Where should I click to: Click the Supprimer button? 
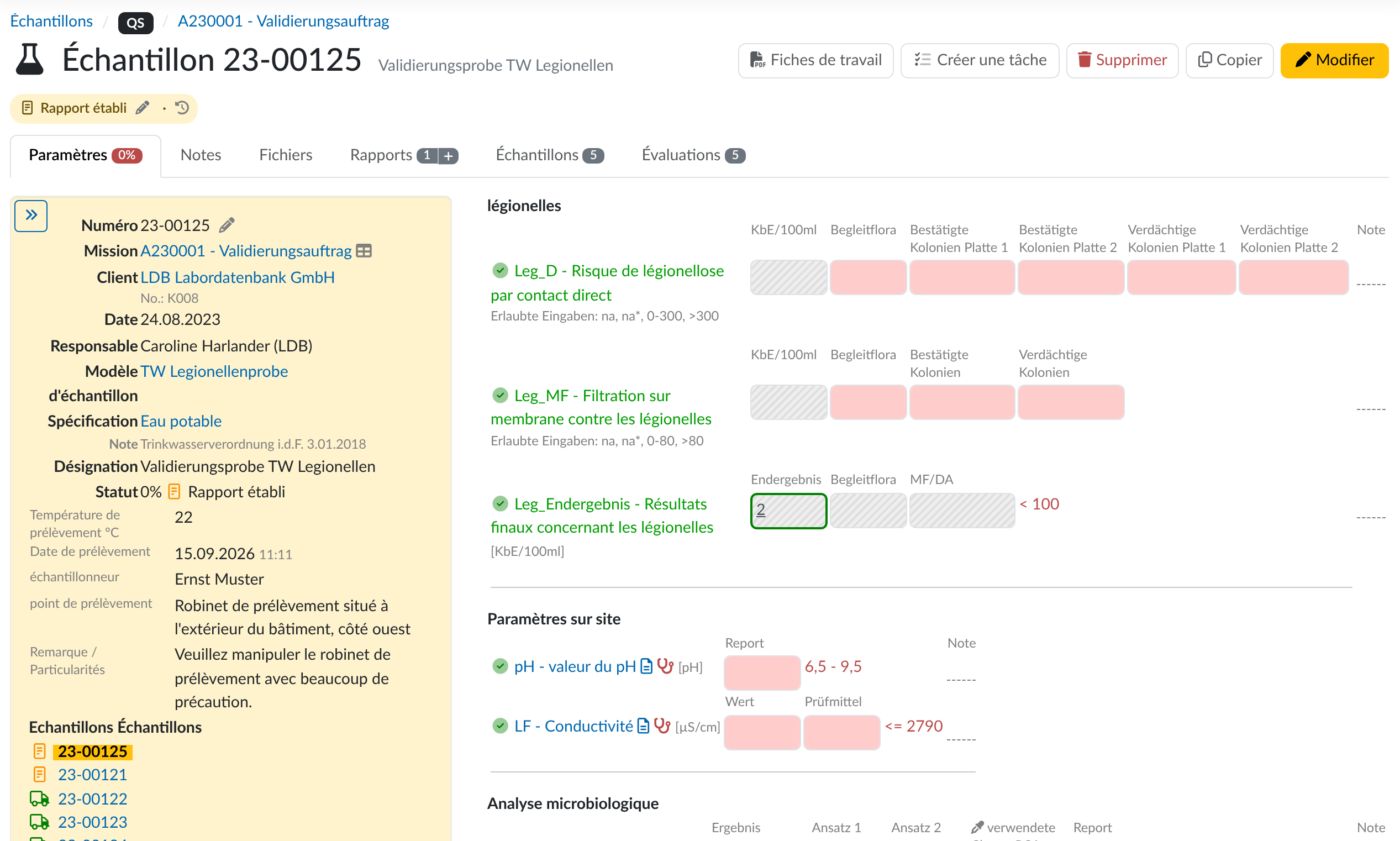1122,60
